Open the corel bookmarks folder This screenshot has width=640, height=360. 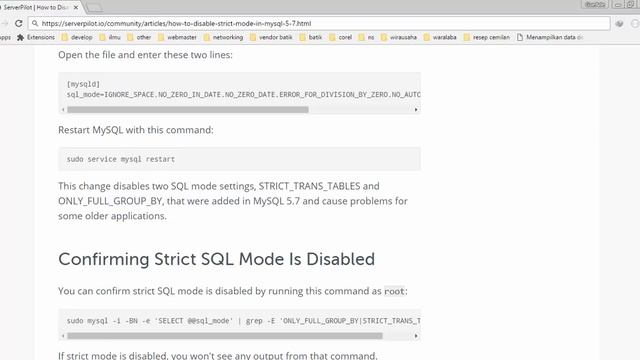coord(340,37)
